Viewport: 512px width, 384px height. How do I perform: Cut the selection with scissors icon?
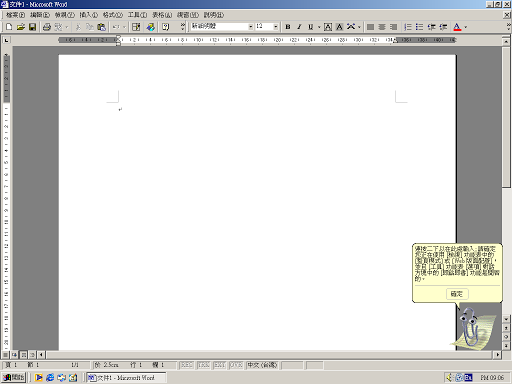coord(78,27)
